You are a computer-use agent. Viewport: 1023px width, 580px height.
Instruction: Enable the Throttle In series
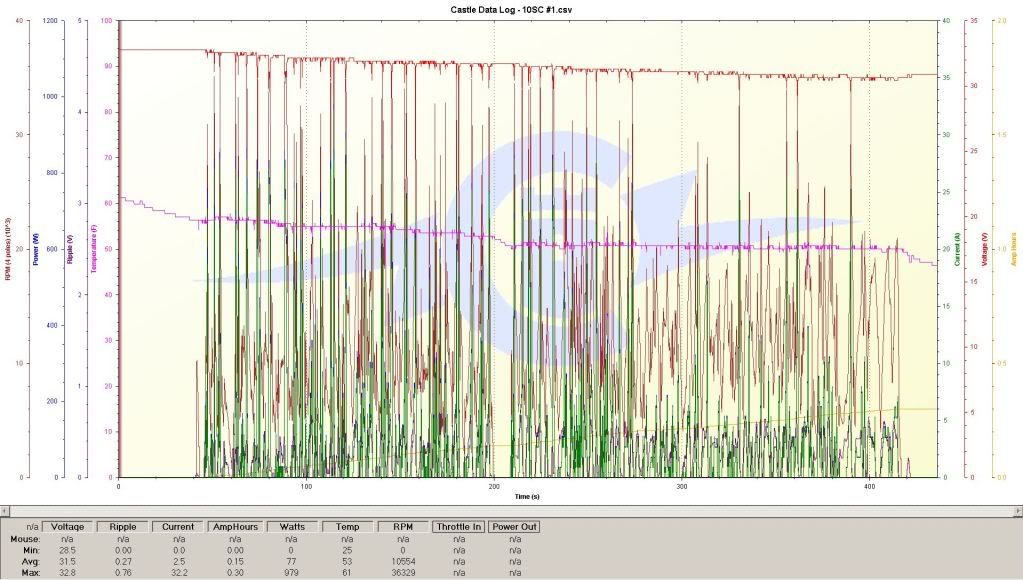(x=457, y=526)
